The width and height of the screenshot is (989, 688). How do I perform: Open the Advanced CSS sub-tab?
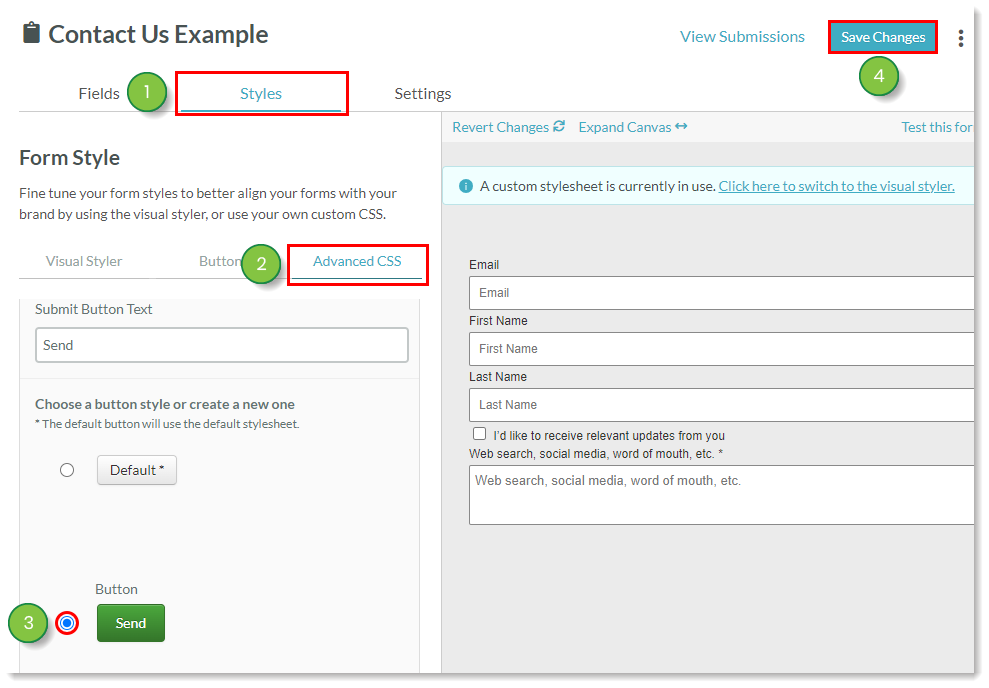point(357,261)
